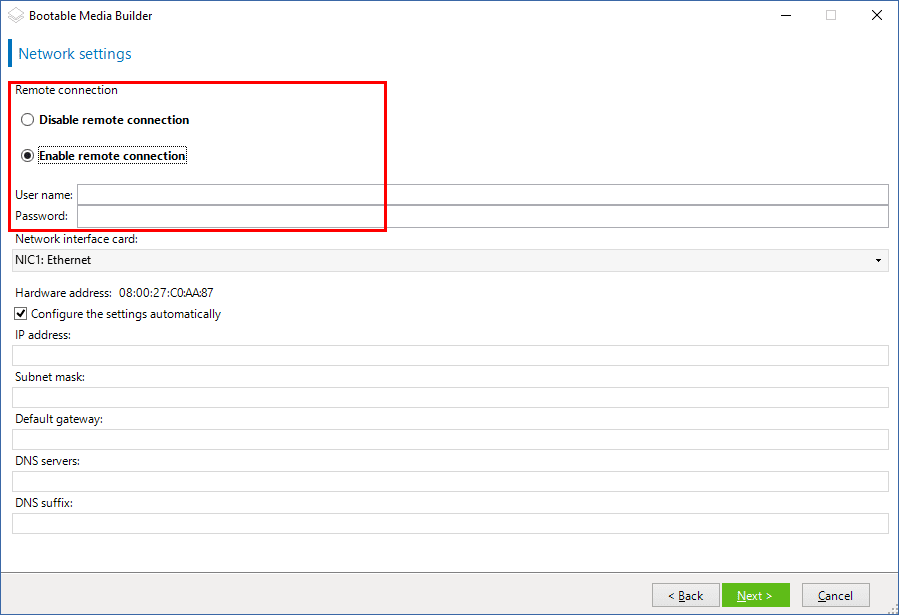Click the Bootable Media Builder title bar icon
This screenshot has width=899, height=615.
(15, 16)
